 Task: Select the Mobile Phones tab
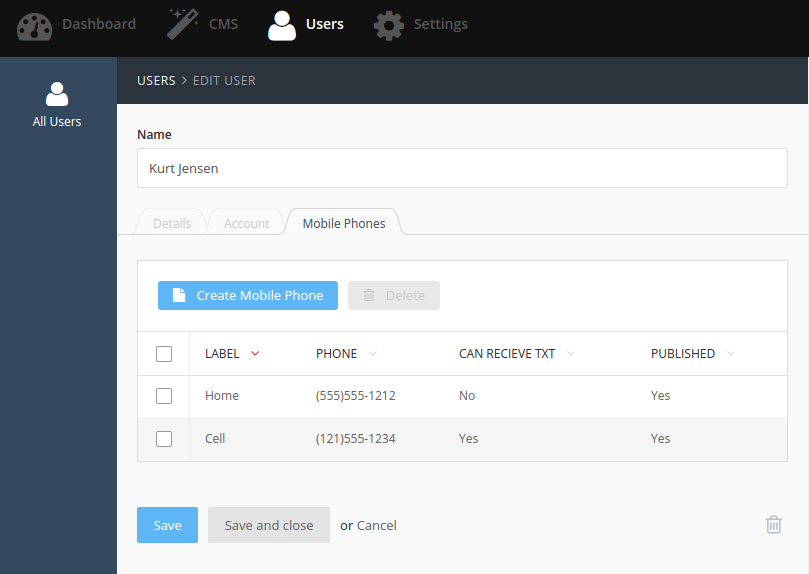[344, 223]
